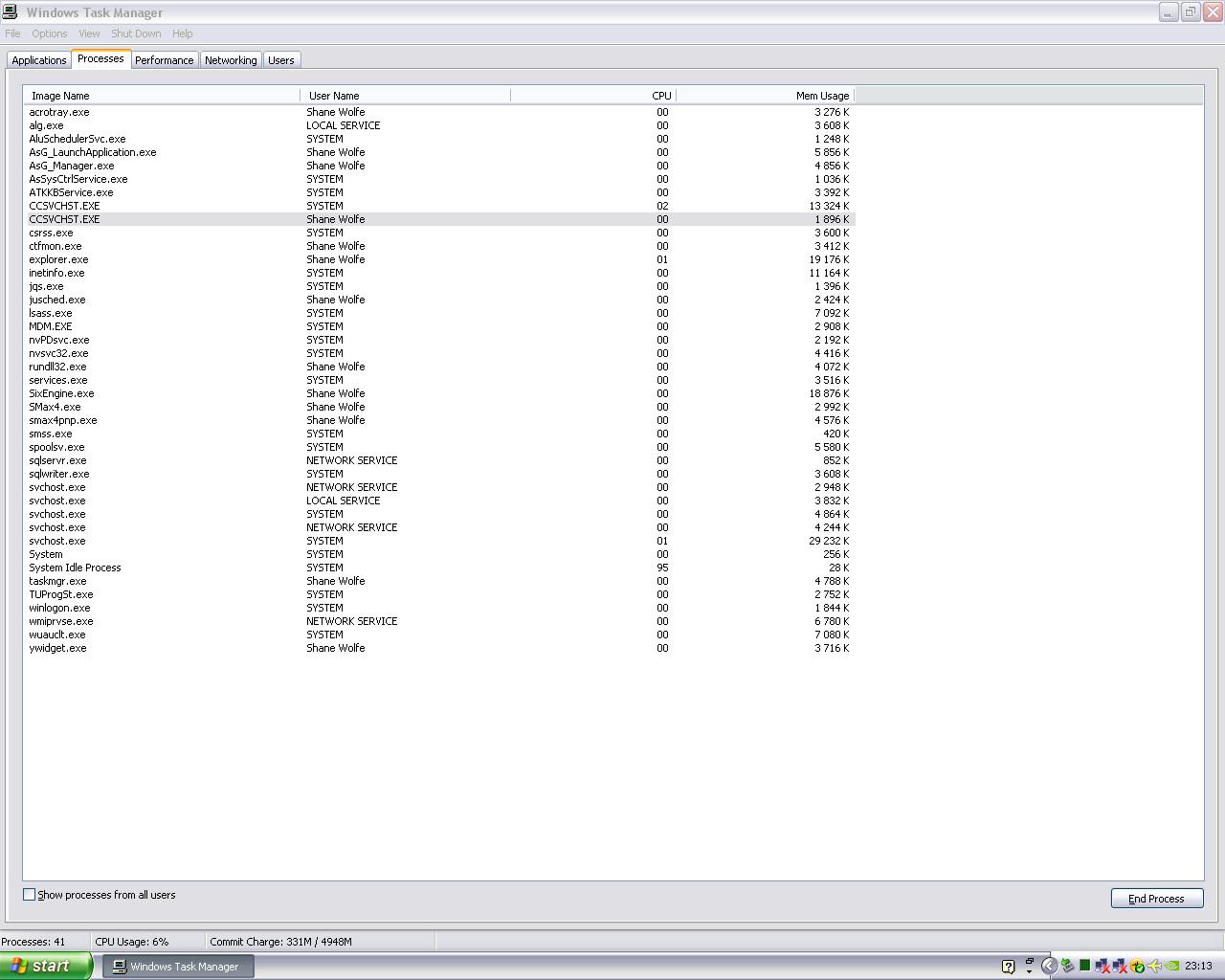This screenshot has height=980, width=1225.
Task: Select the TUProgSt.exe process
Action: pyautogui.click(x=439, y=594)
